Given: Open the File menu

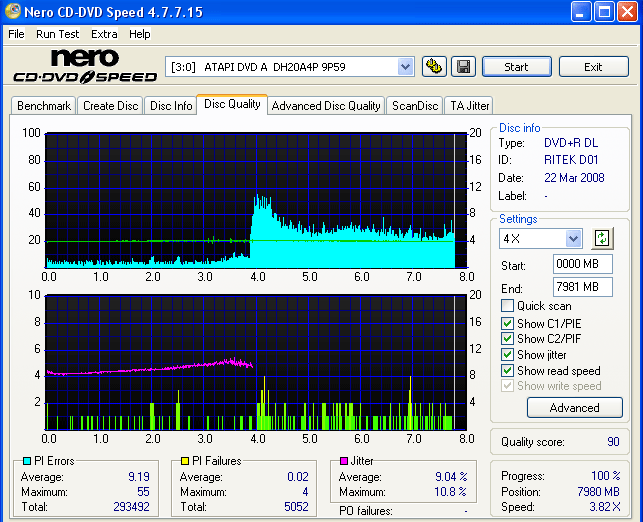Looking at the screenshot, I should (16, 34).
